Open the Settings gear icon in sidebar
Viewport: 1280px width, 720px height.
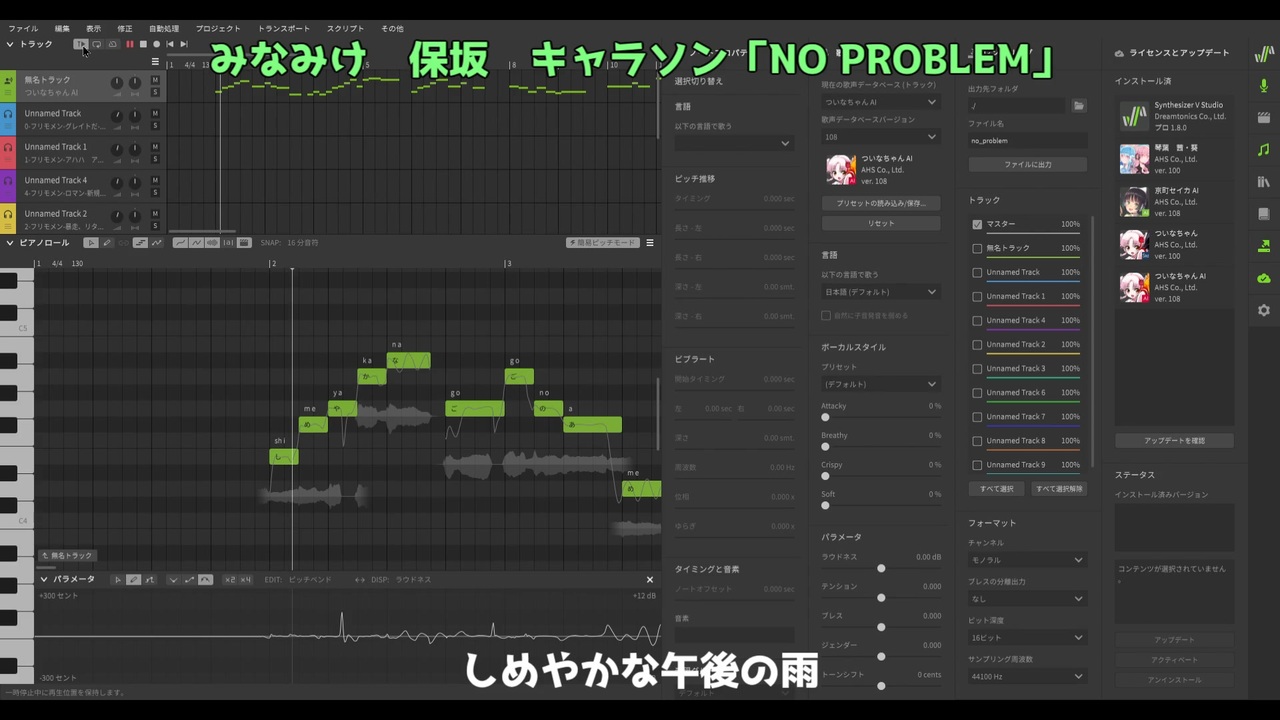tap(1264, 310)
